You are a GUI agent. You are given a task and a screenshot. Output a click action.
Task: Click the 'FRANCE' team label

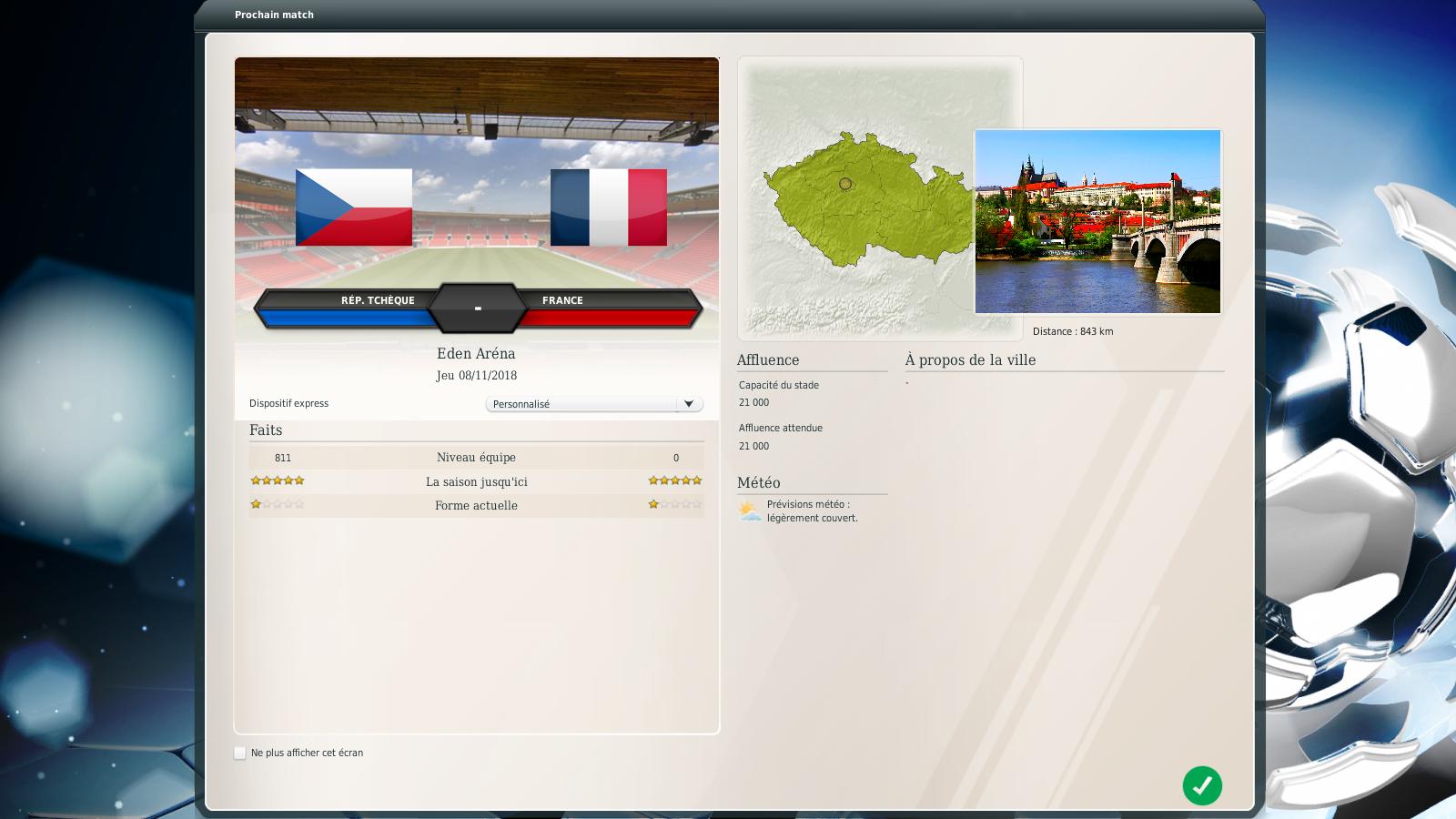tap(562, 300)
